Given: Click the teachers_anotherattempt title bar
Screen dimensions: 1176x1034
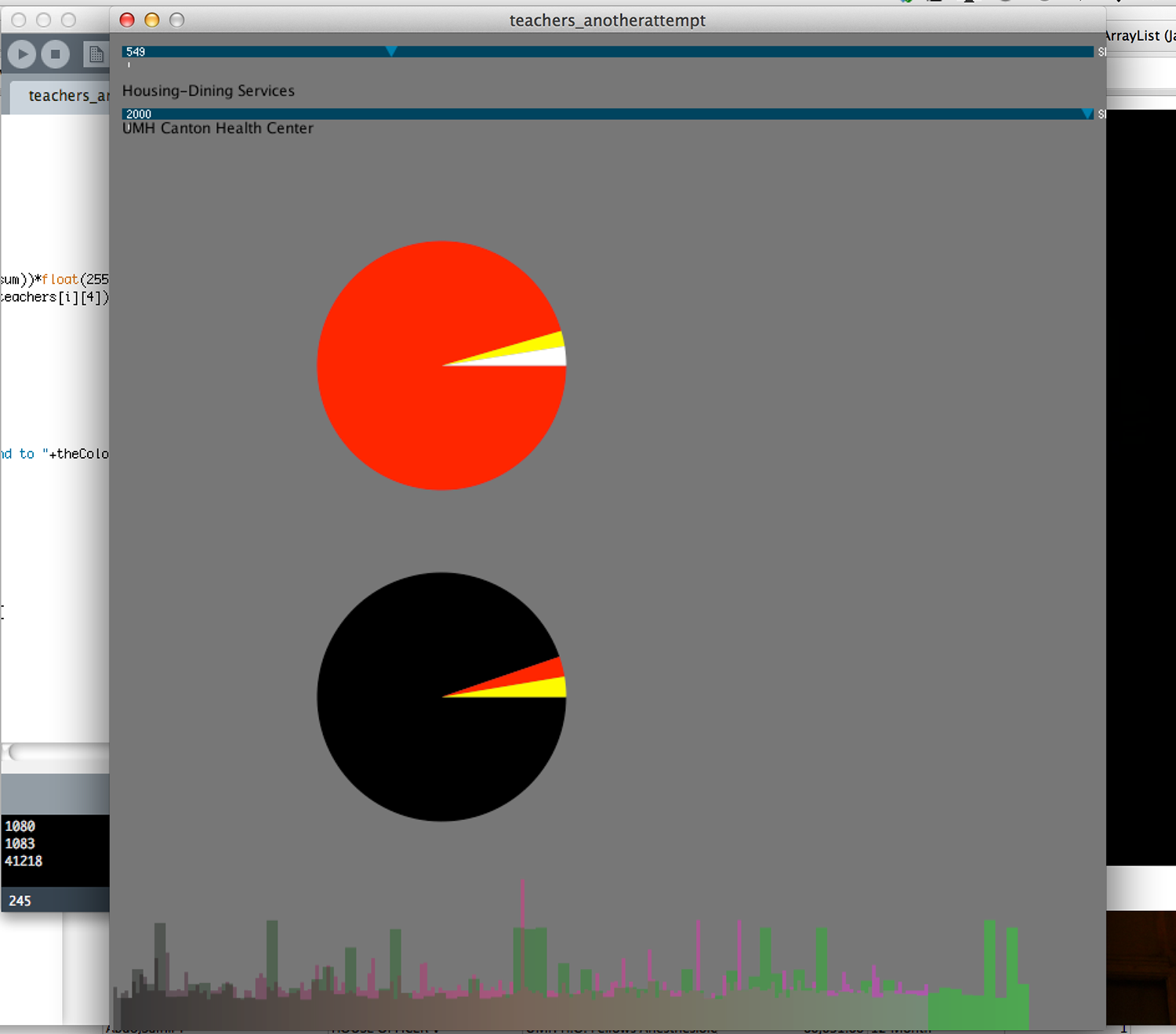Looking at the screenshot, I should tap(608, 20).
